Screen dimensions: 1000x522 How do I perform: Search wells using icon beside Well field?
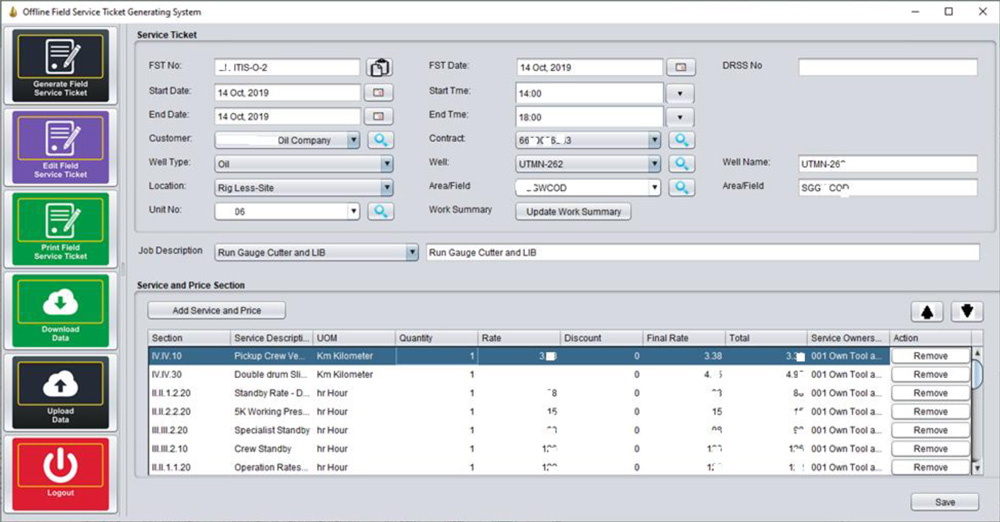tap(680, 164)
